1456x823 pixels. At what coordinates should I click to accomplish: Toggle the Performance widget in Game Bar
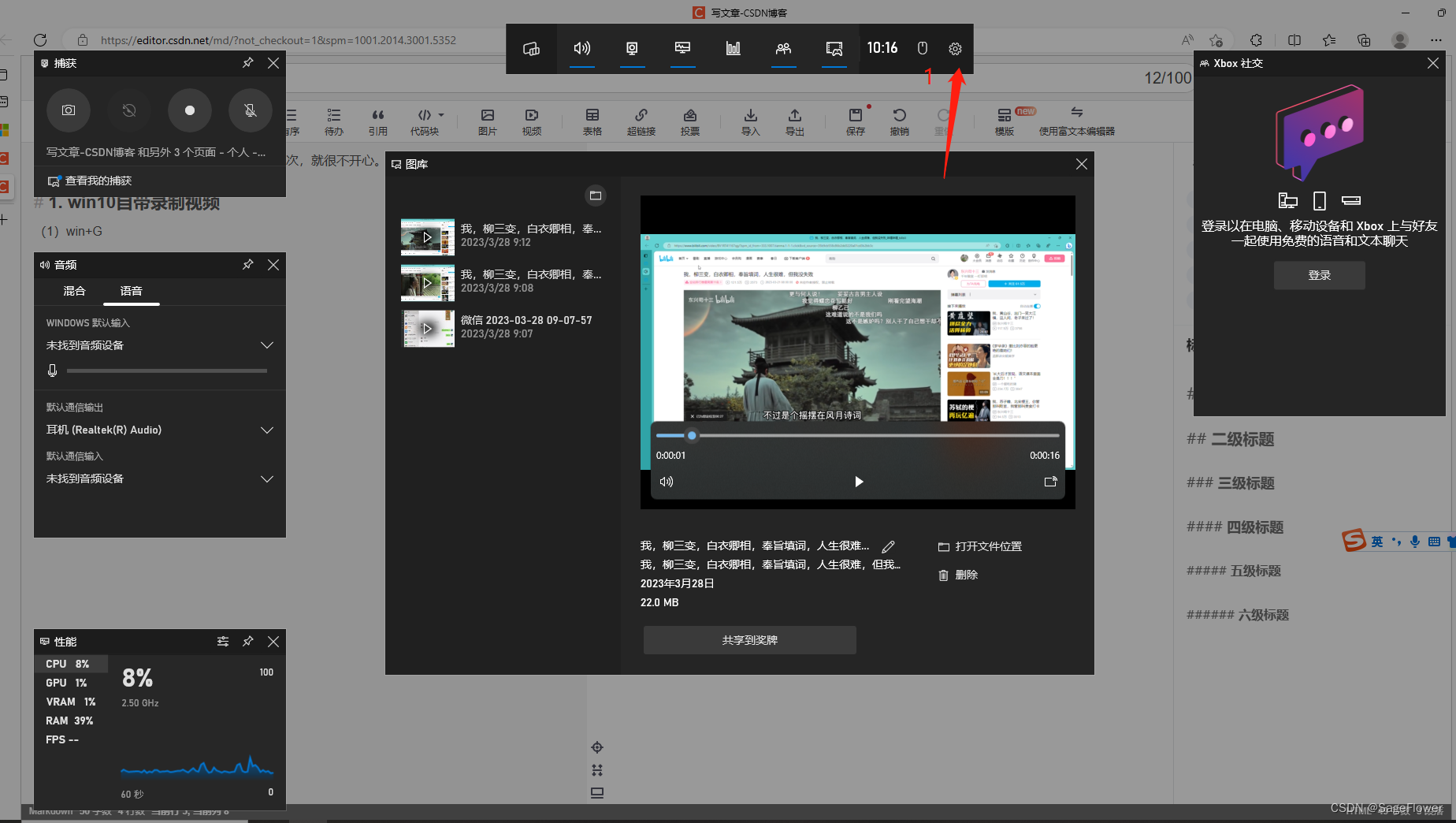(x=683, y=49)
